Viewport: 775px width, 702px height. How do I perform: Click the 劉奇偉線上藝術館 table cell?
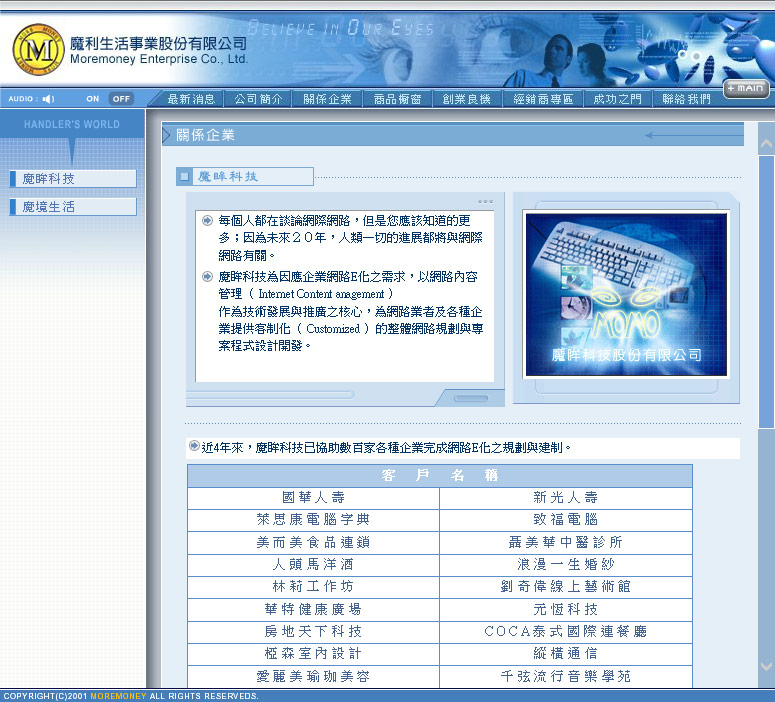point(565,587)
